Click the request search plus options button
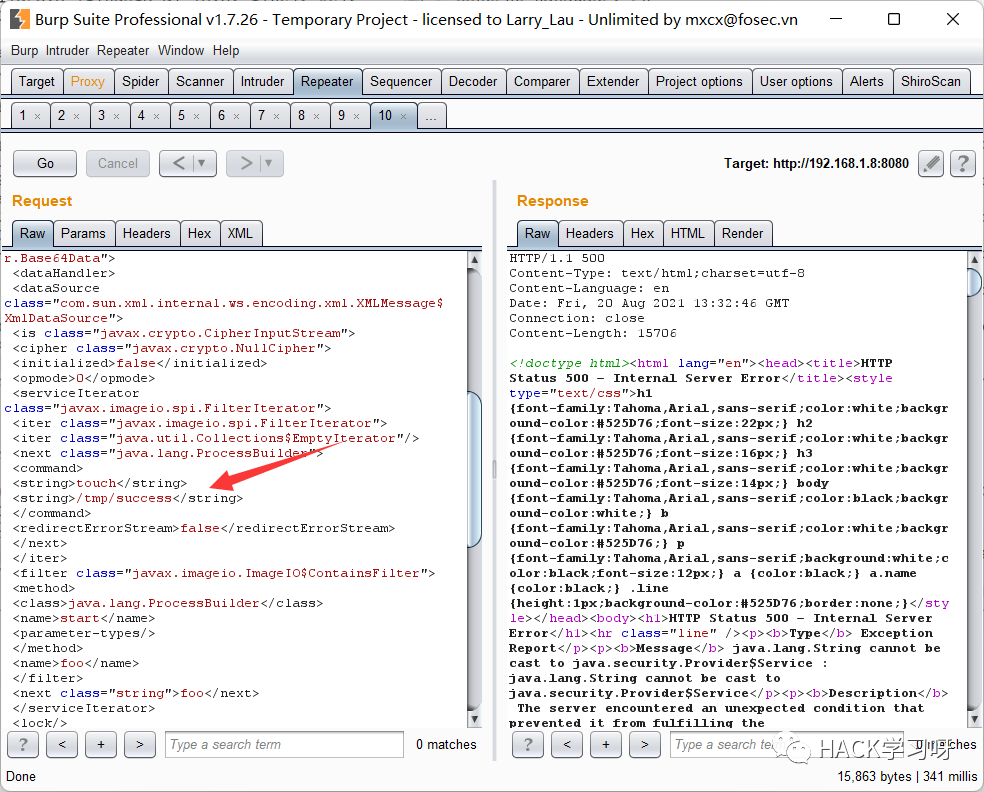 point(101,744)
